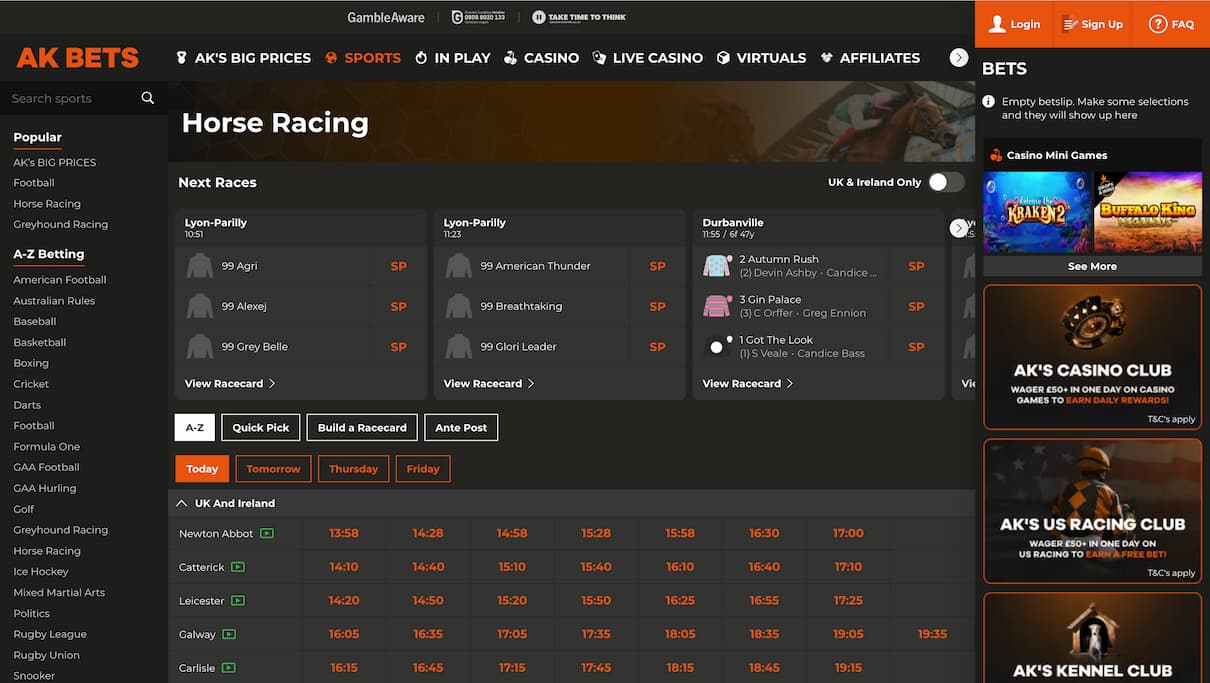Click the Login person icon
The height and width of the screenshot is (683, 1210).
[997, 24]
